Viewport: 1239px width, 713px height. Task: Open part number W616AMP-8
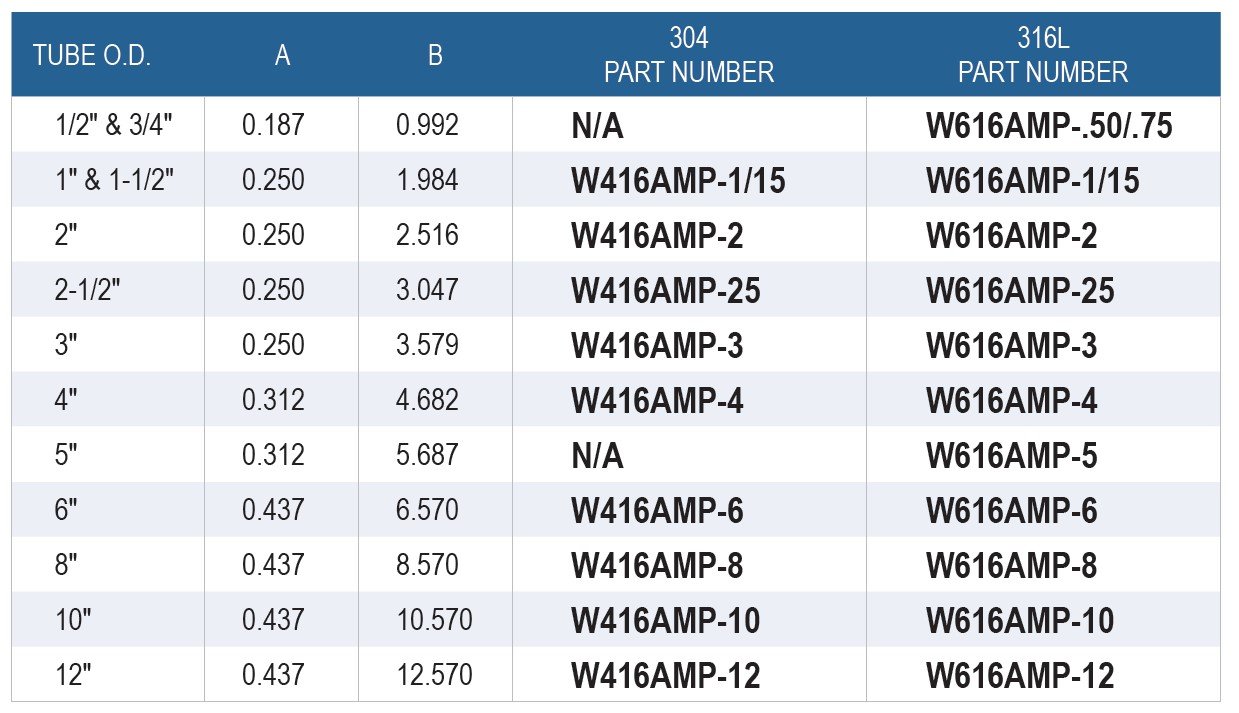1012,566
